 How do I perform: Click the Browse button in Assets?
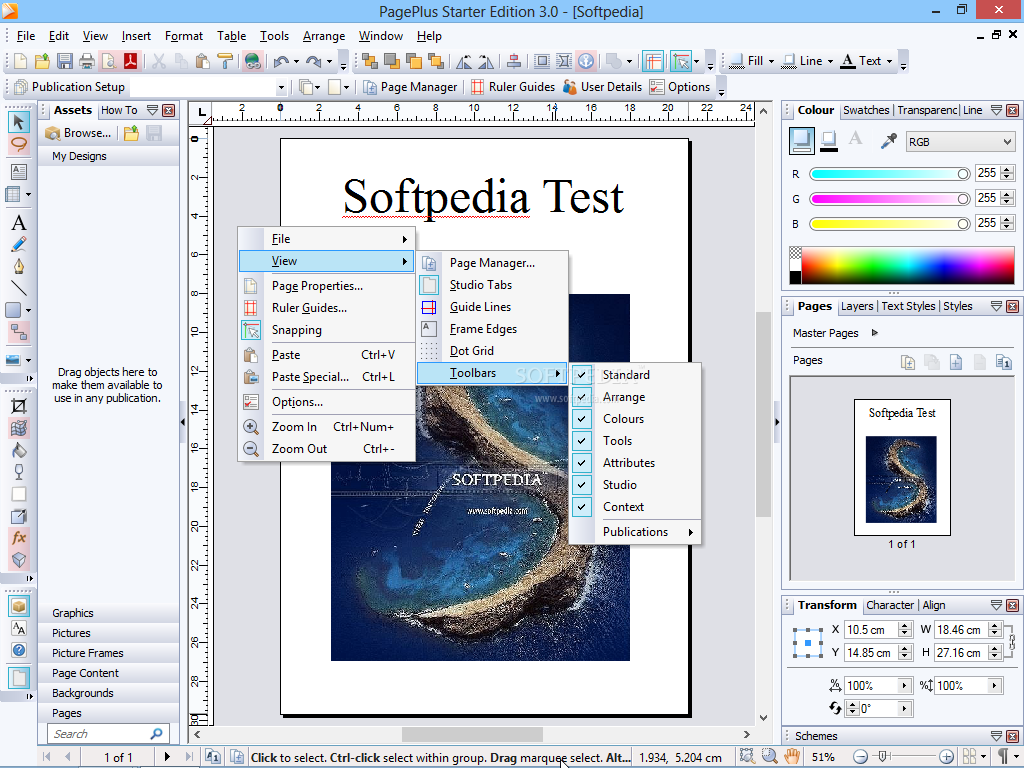pyautogui.click(x=79, y=133)
